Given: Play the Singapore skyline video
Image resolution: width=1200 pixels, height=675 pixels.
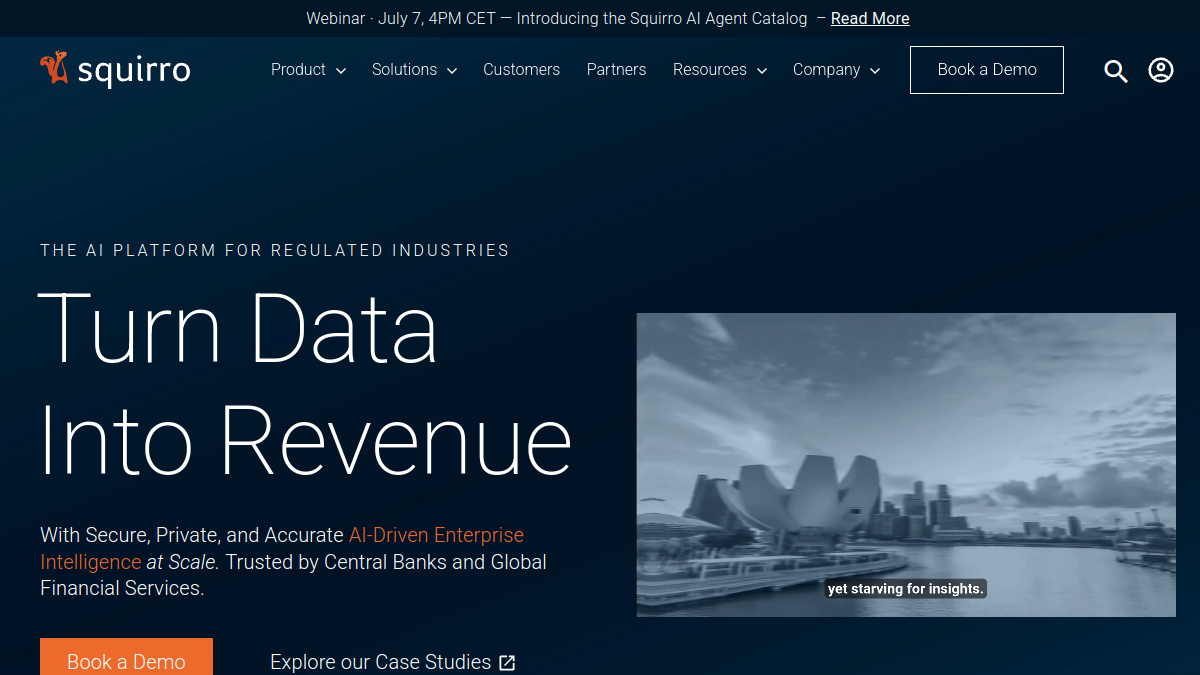Looking at the screenshot, I should coord(906,465).
